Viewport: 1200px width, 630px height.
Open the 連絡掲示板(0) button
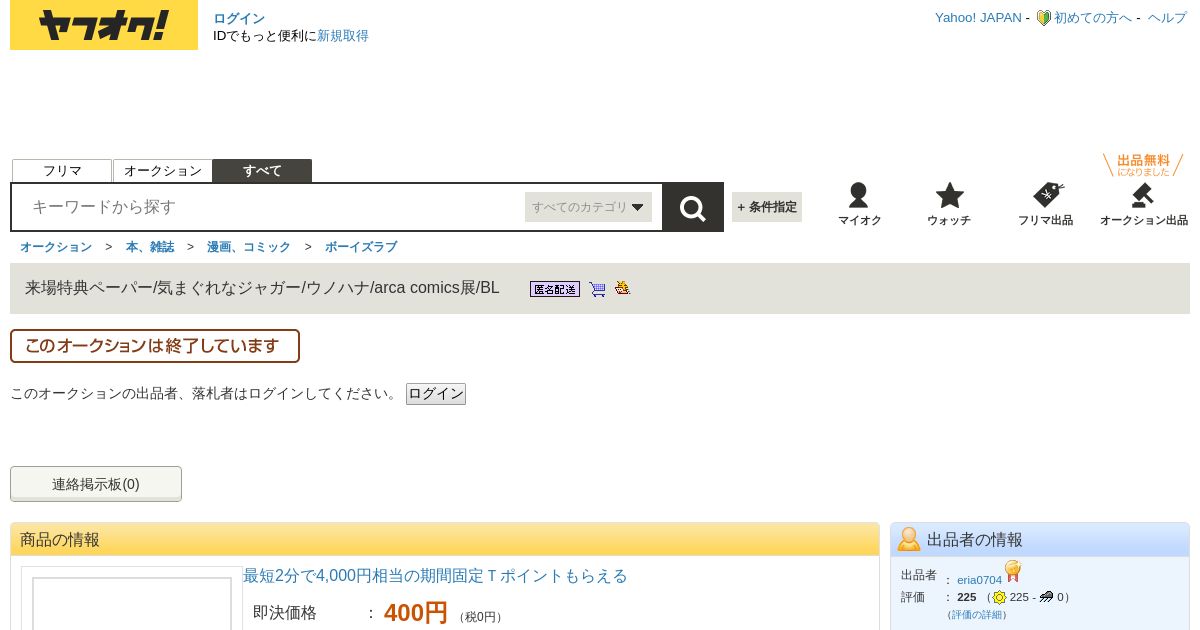[x=96, y=484]
